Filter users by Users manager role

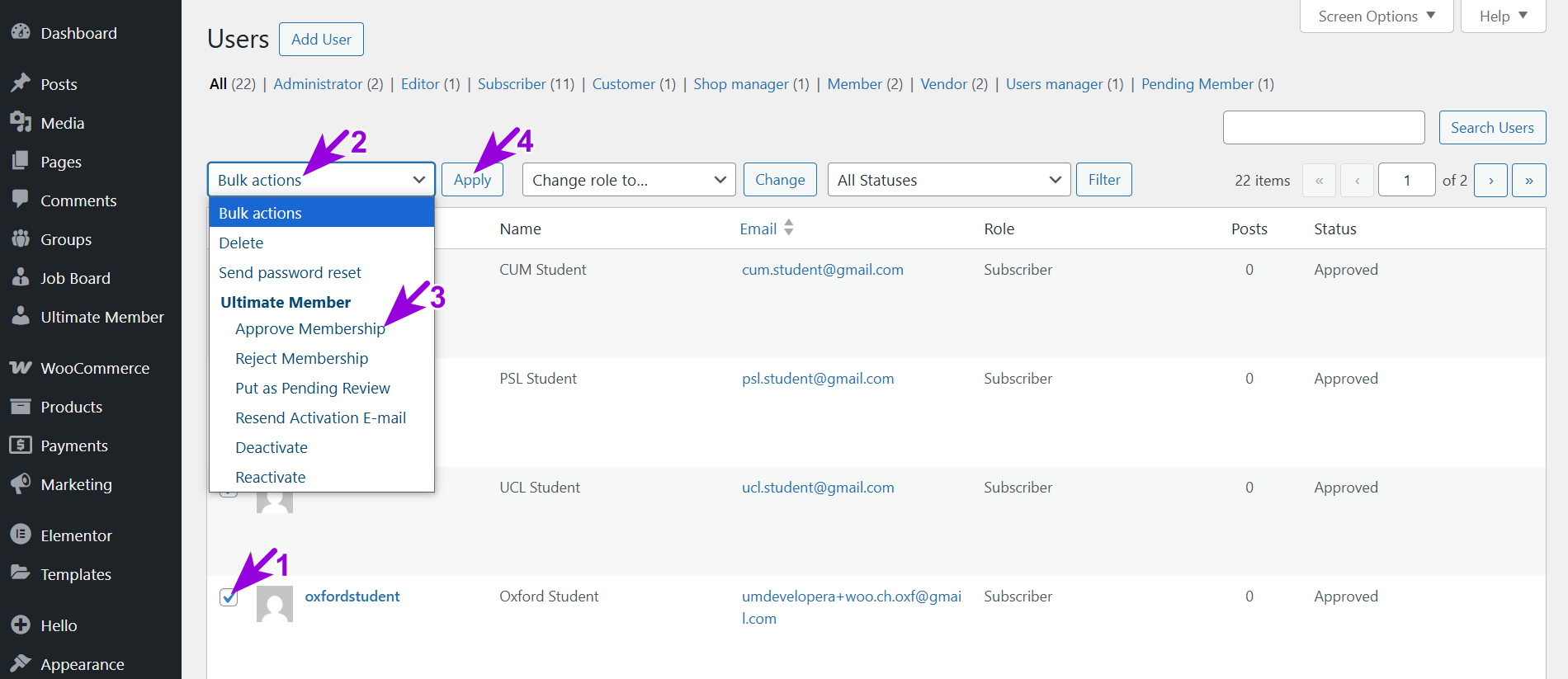click(x=1055, y=83)
